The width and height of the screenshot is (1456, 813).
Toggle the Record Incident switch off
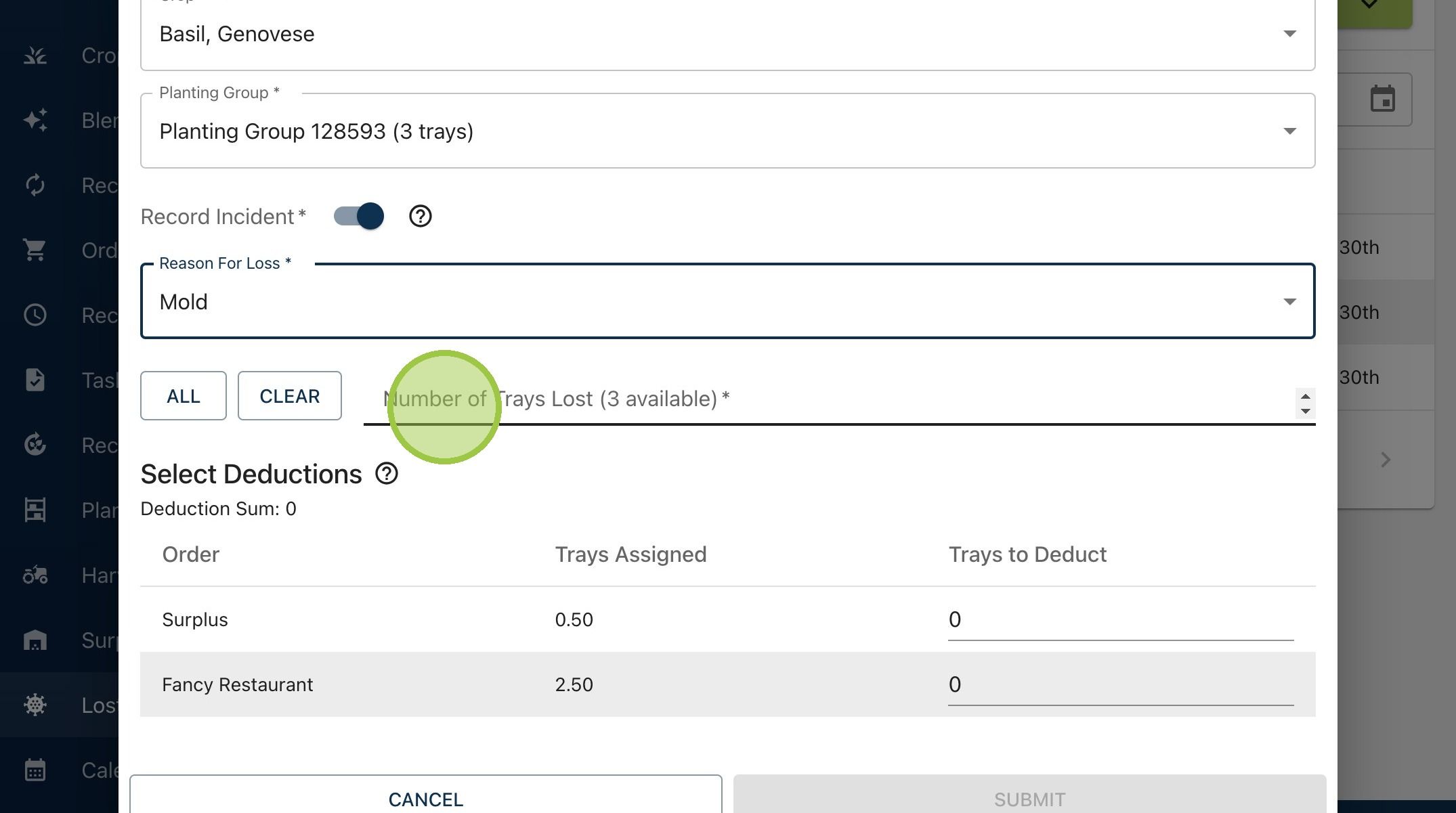359,217
